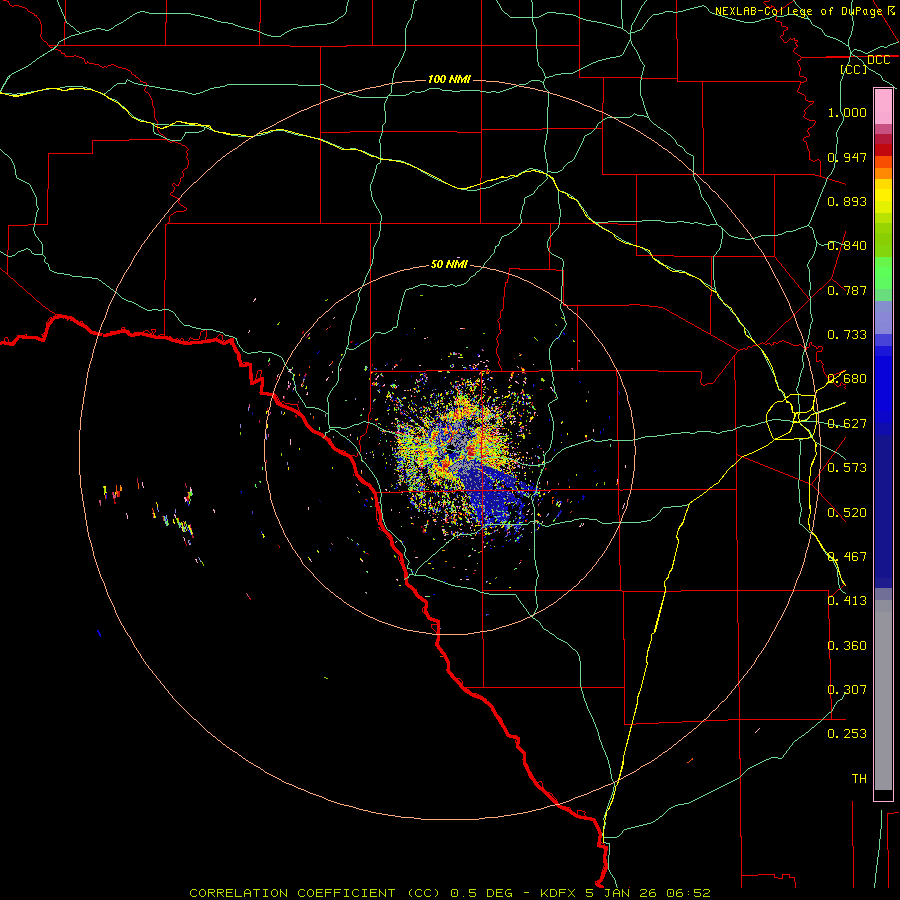Click the 0.253 scale value
This screenshot has height=900, width=900.
847,734
